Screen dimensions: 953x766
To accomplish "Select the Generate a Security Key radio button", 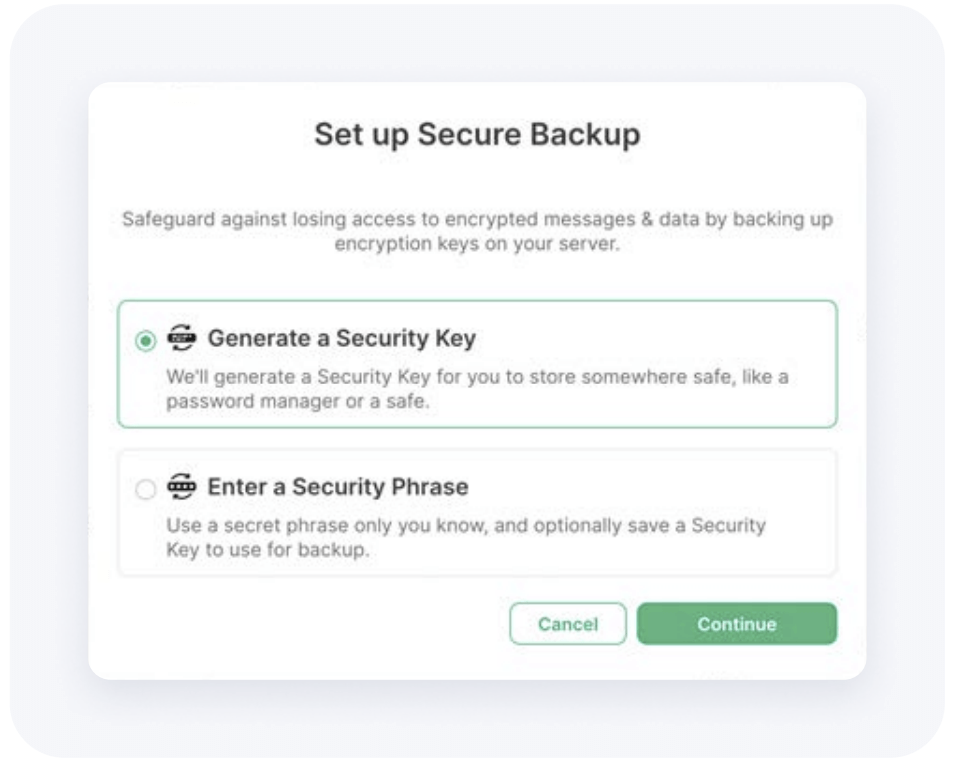I will click(x=145, y=340).
